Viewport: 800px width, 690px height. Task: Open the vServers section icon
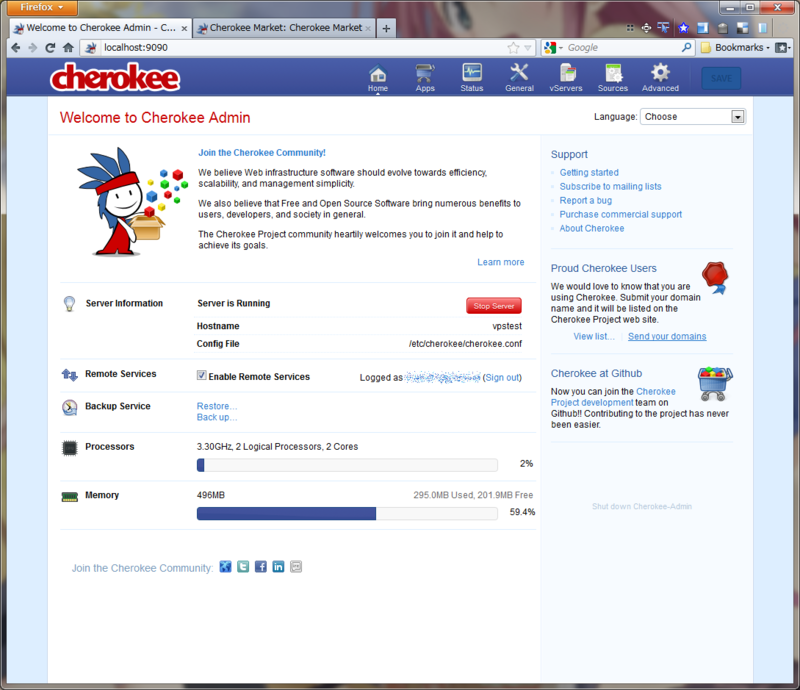tap(566, 78)
